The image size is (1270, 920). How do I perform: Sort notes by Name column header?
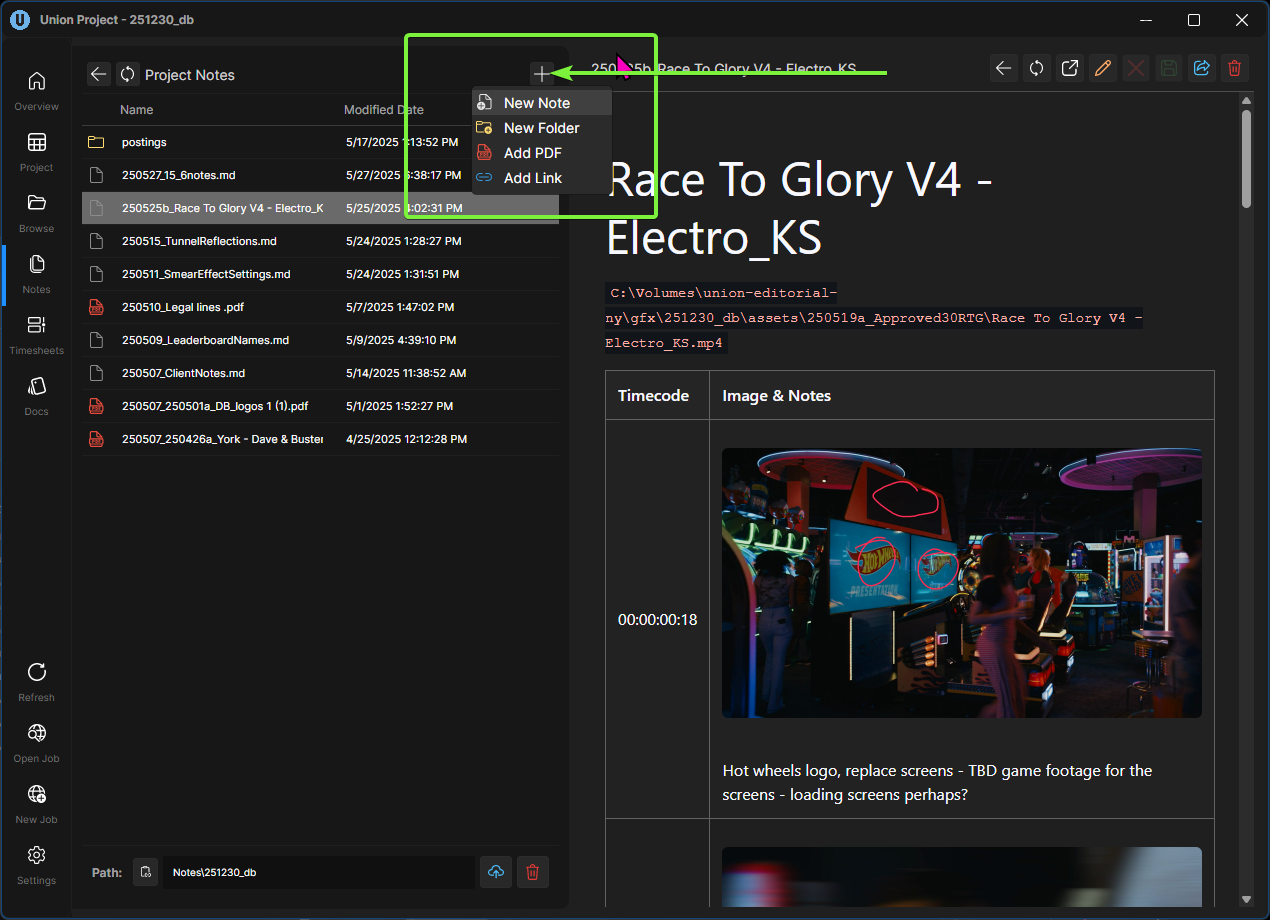tap(136, 110)
